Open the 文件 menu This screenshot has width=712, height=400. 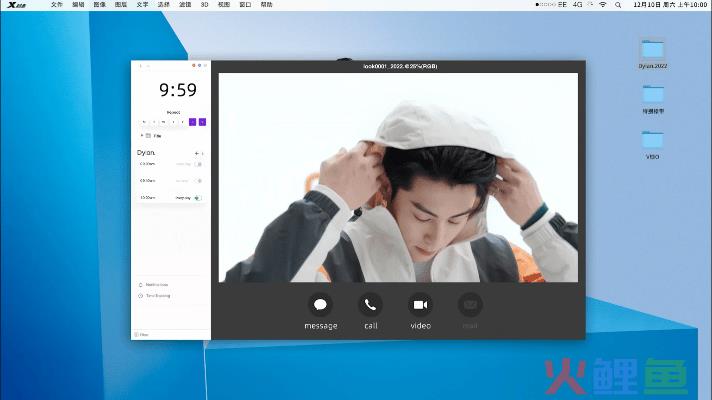click(57, 5)
